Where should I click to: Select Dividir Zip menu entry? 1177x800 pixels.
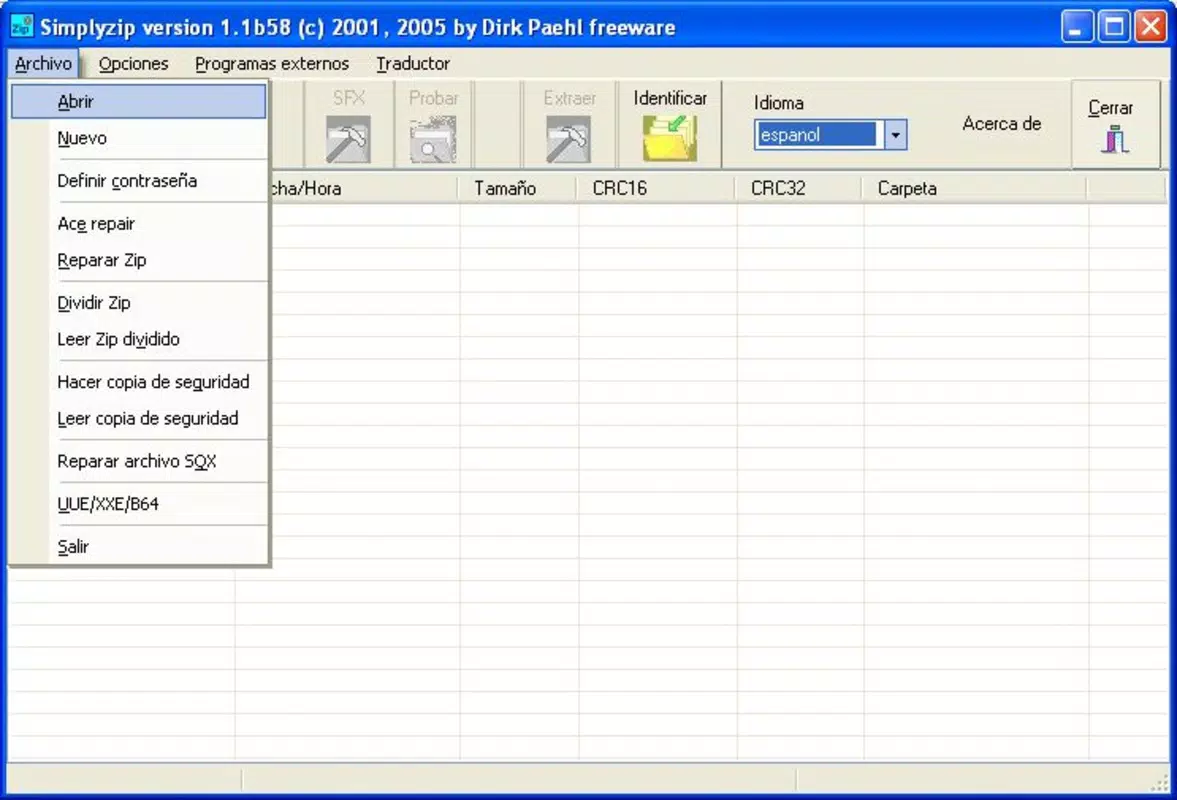click(139, 303)
